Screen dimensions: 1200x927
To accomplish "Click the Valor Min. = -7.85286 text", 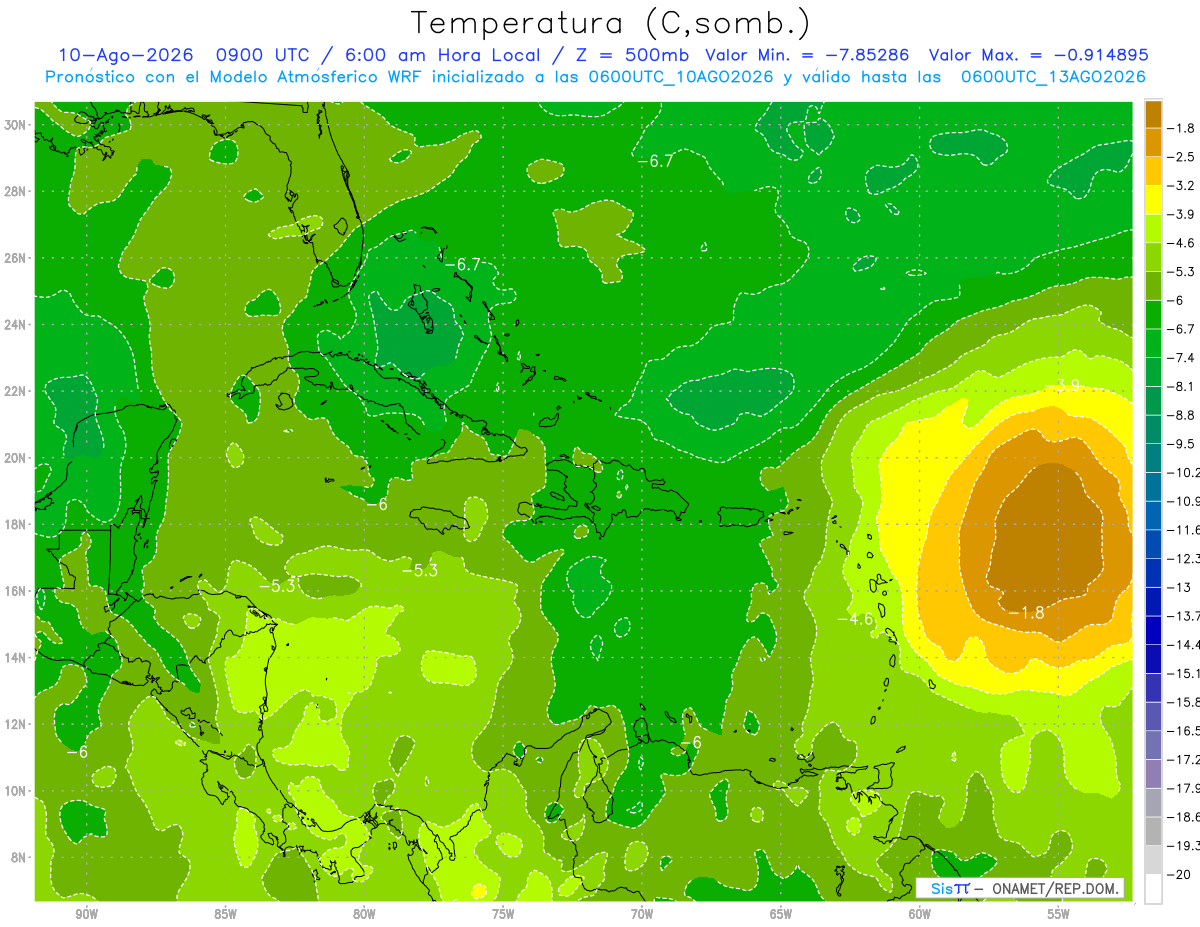I will click(807, 55).
